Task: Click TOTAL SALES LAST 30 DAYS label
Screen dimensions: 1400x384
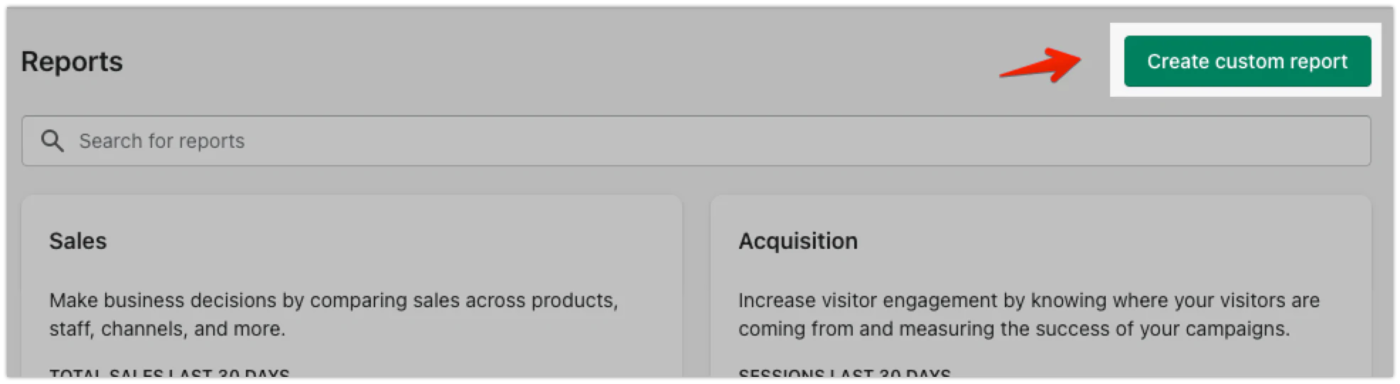Action: click(x=169, y=375)
